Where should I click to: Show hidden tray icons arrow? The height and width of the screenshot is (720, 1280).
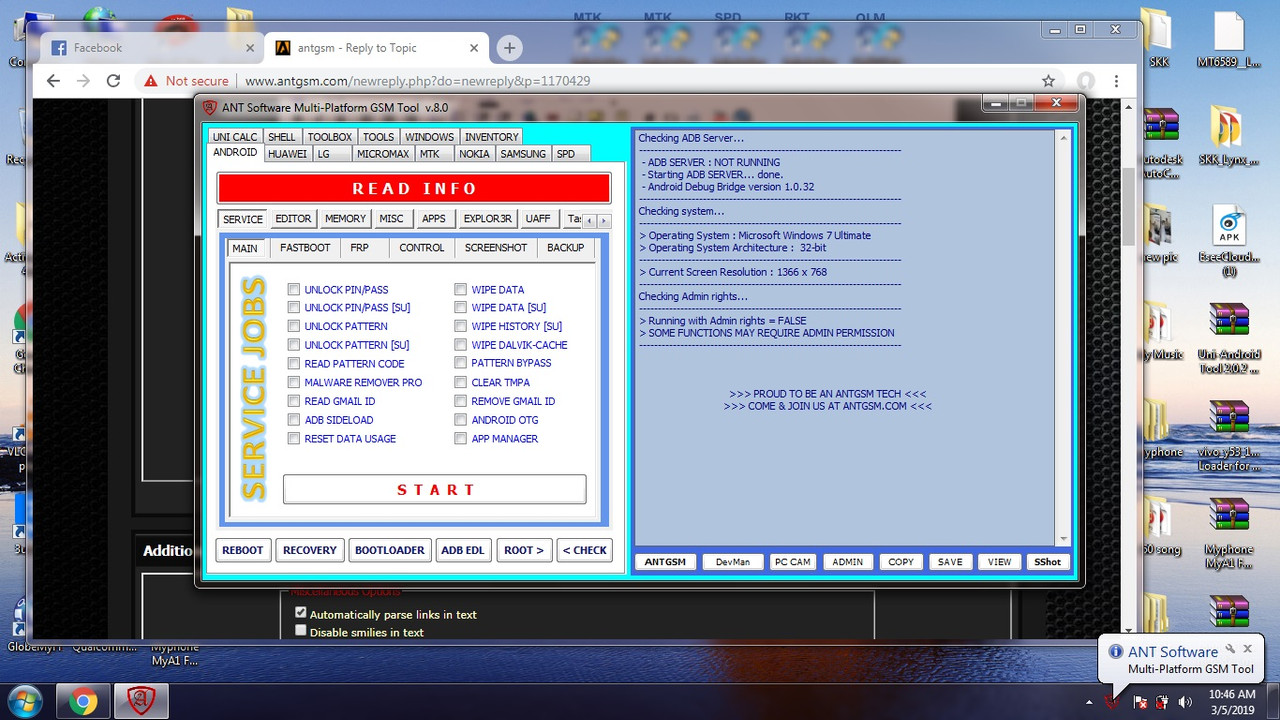pyautogui.click(x=1090, y=702)
